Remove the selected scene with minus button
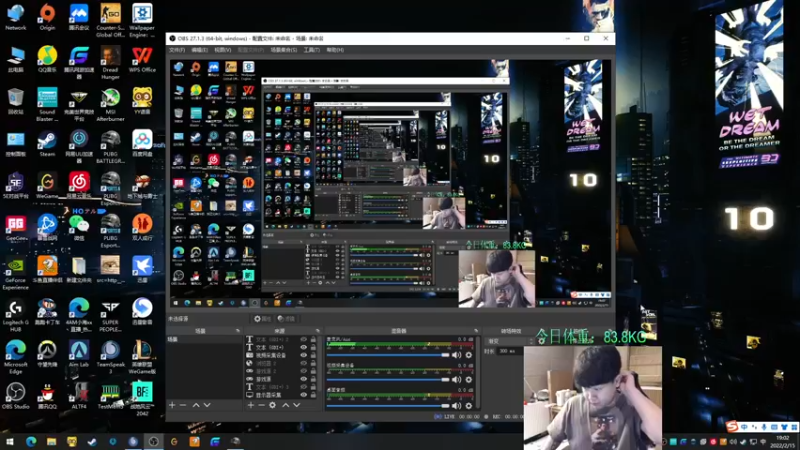The image size is (800, 450). pos(183,405)
